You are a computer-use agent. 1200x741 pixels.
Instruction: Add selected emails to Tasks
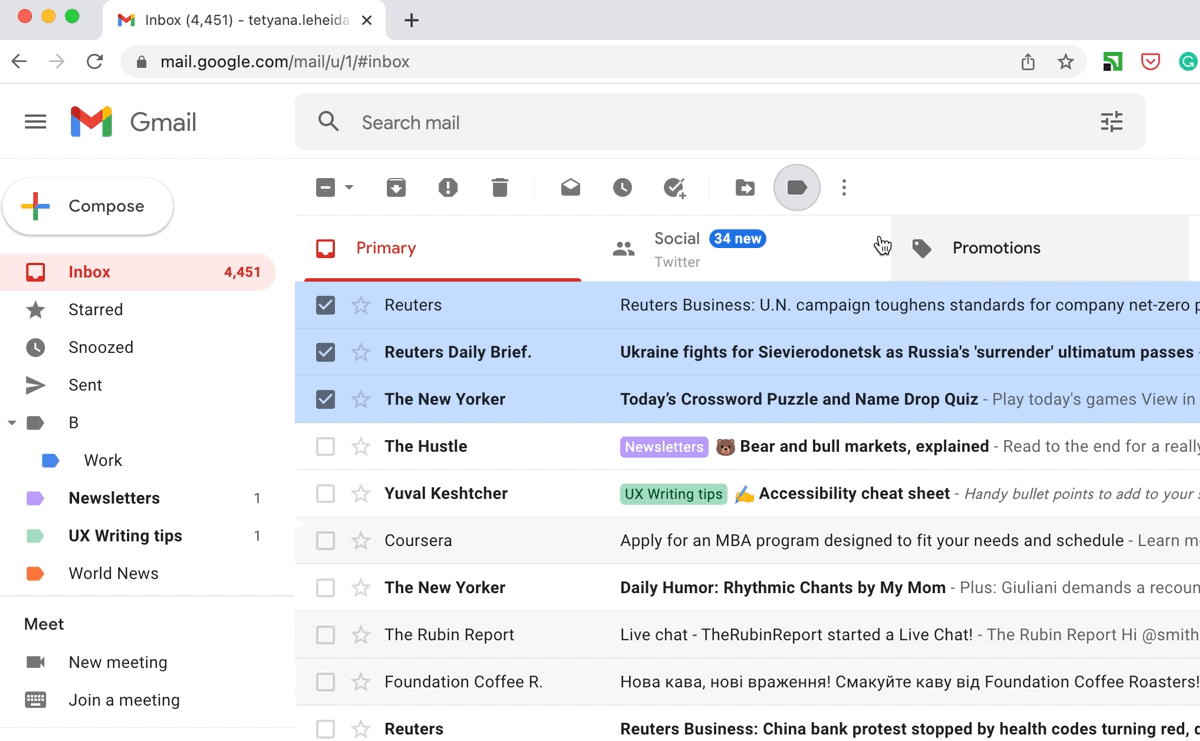(675, 188)
